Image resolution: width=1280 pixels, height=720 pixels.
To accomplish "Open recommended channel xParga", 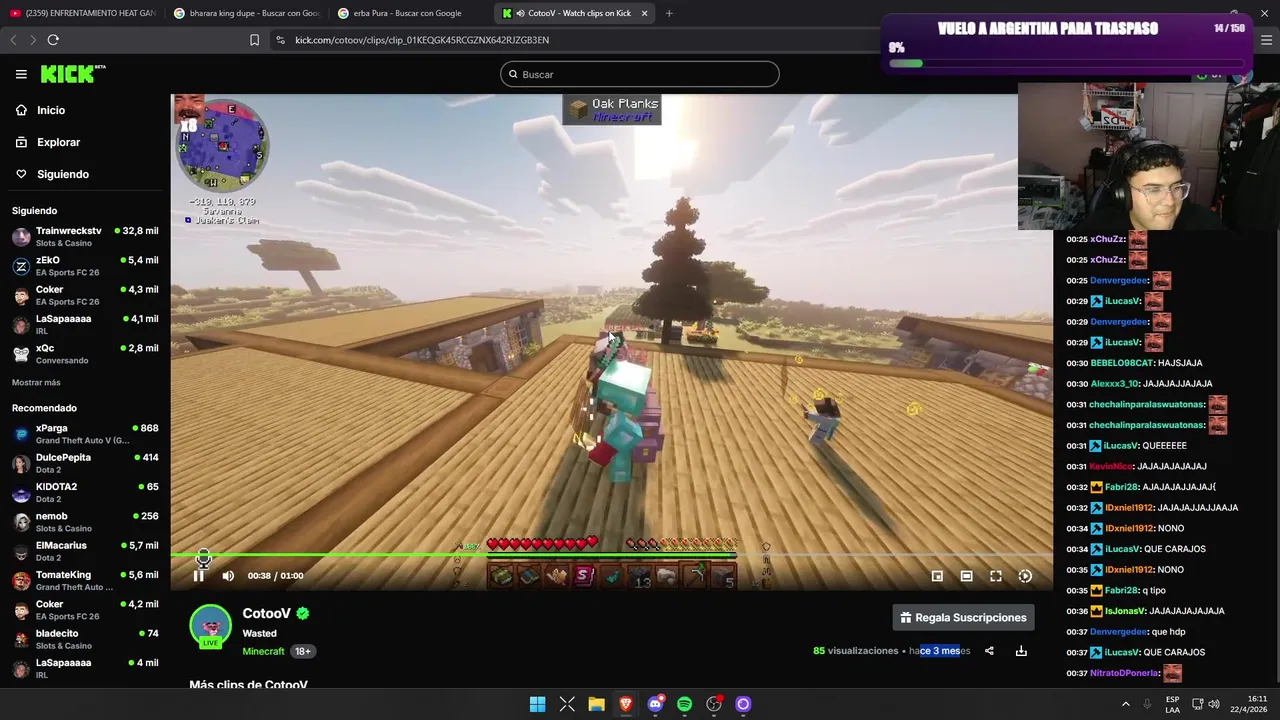I will point(85,434).
